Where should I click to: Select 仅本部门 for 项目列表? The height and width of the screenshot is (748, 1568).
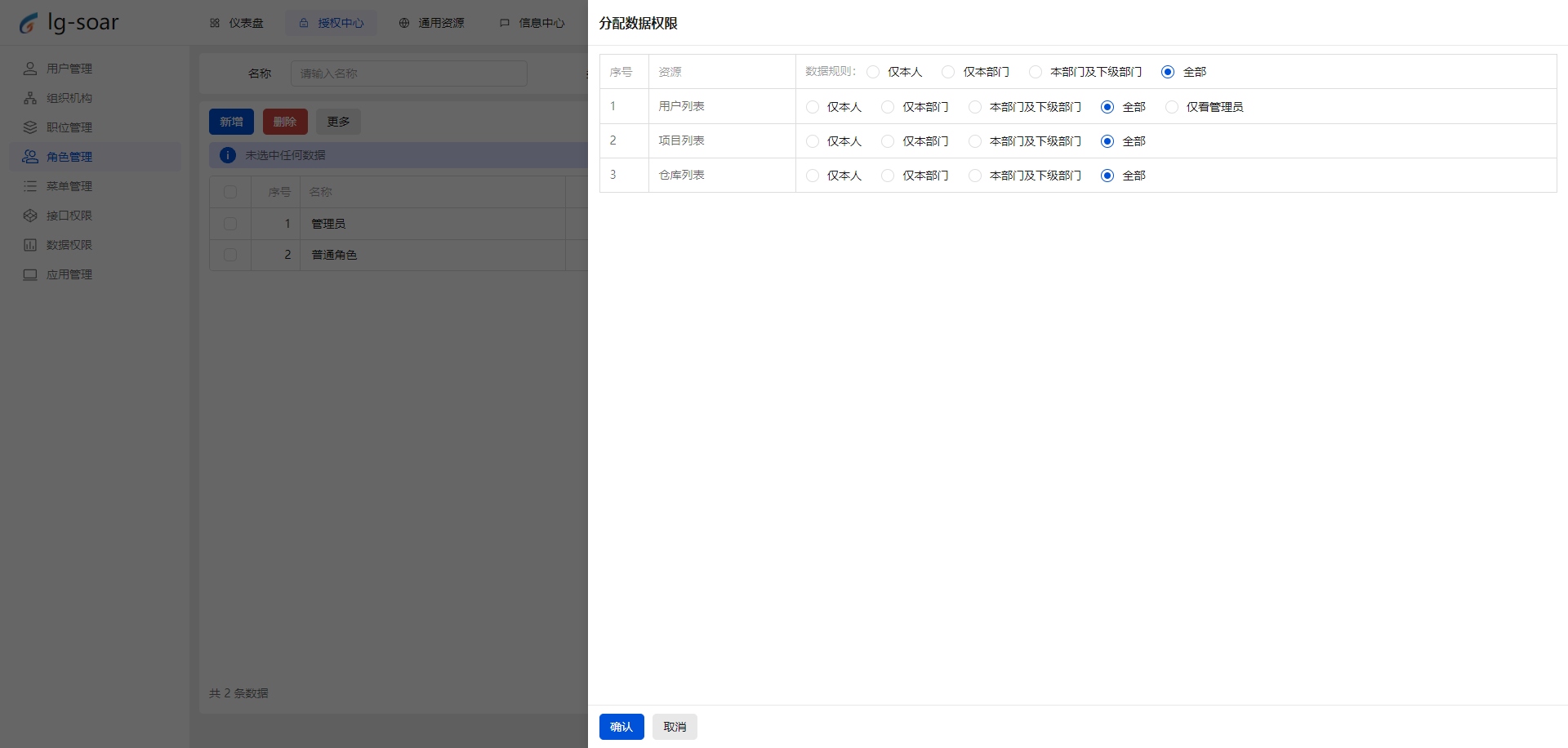[888, 141]
